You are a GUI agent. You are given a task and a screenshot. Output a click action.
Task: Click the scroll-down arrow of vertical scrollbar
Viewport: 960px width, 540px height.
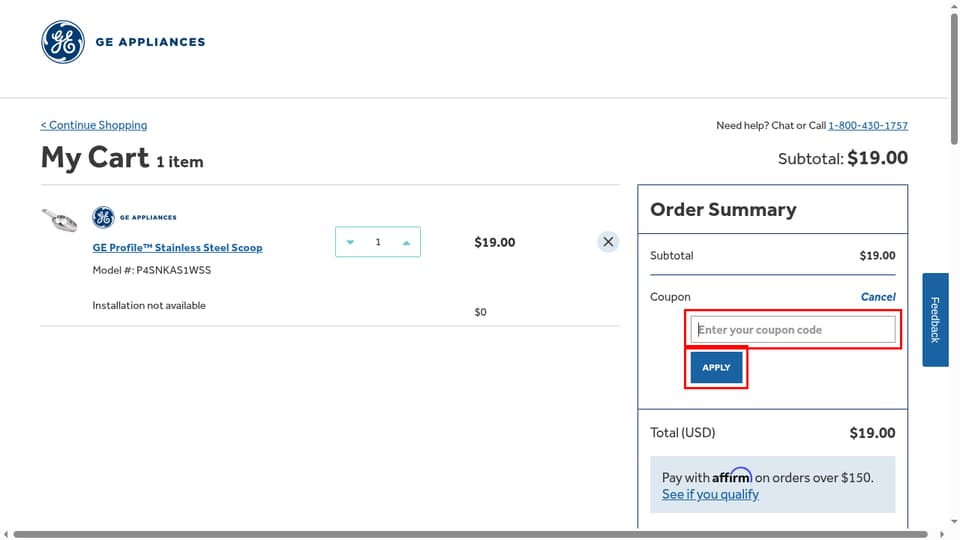point(954,522)
